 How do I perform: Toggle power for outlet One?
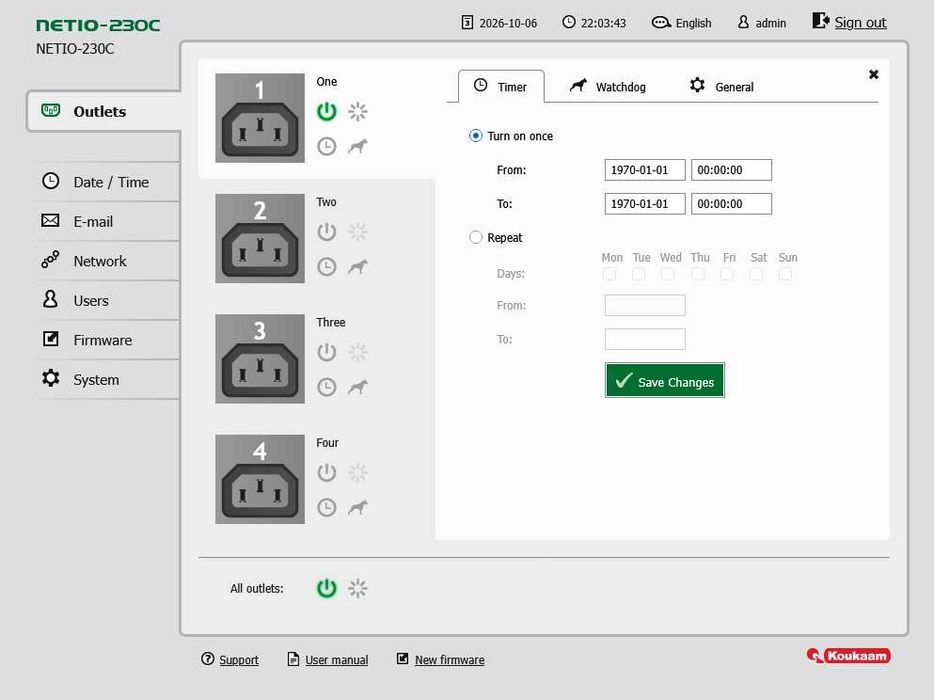(326, 111)
